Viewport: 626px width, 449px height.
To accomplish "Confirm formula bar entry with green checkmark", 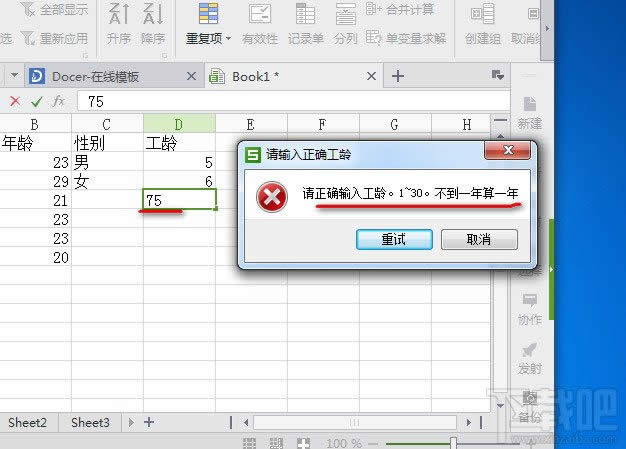I will 36,101.
